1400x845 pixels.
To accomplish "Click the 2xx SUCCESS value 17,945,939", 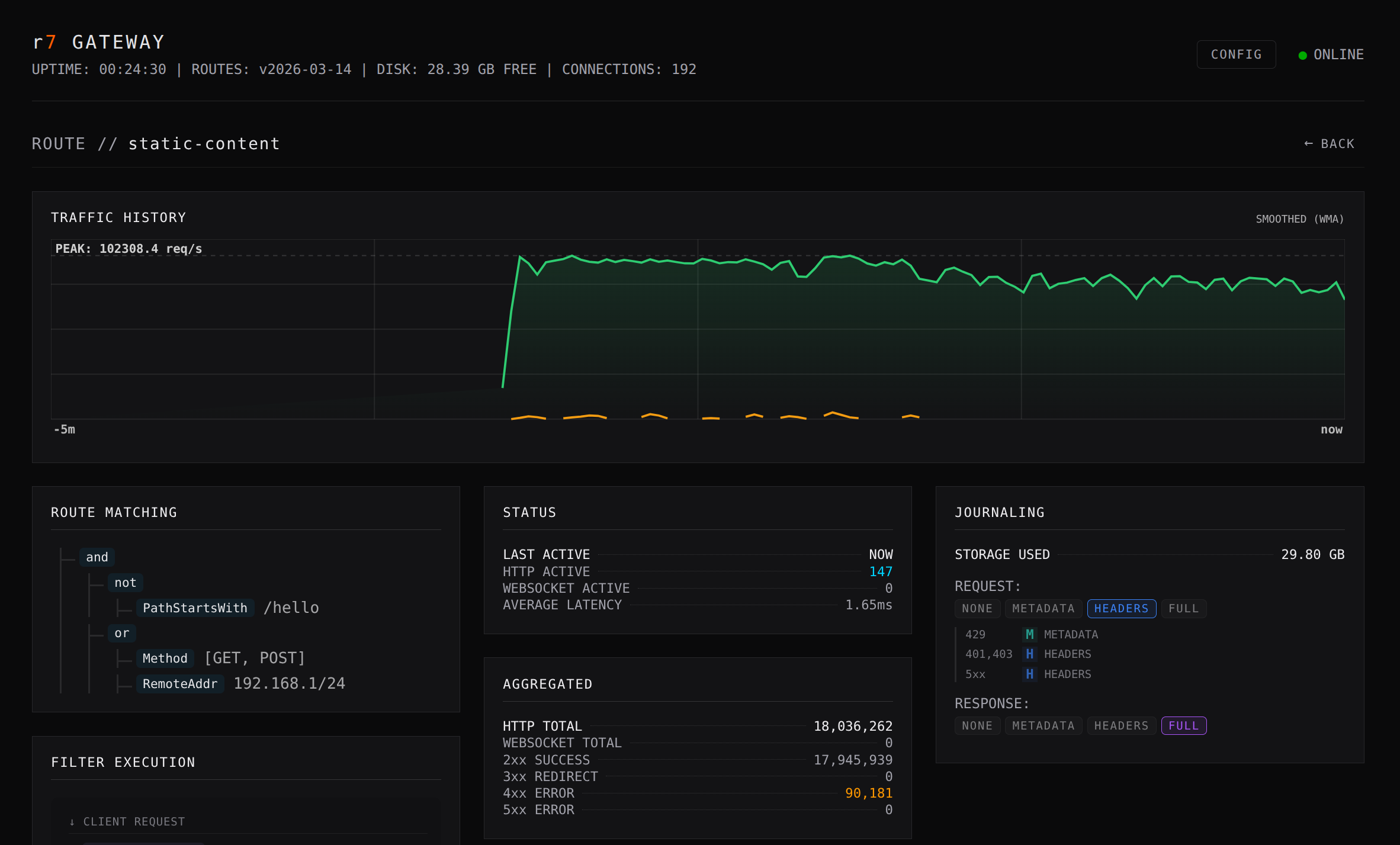I will [853, 760].
